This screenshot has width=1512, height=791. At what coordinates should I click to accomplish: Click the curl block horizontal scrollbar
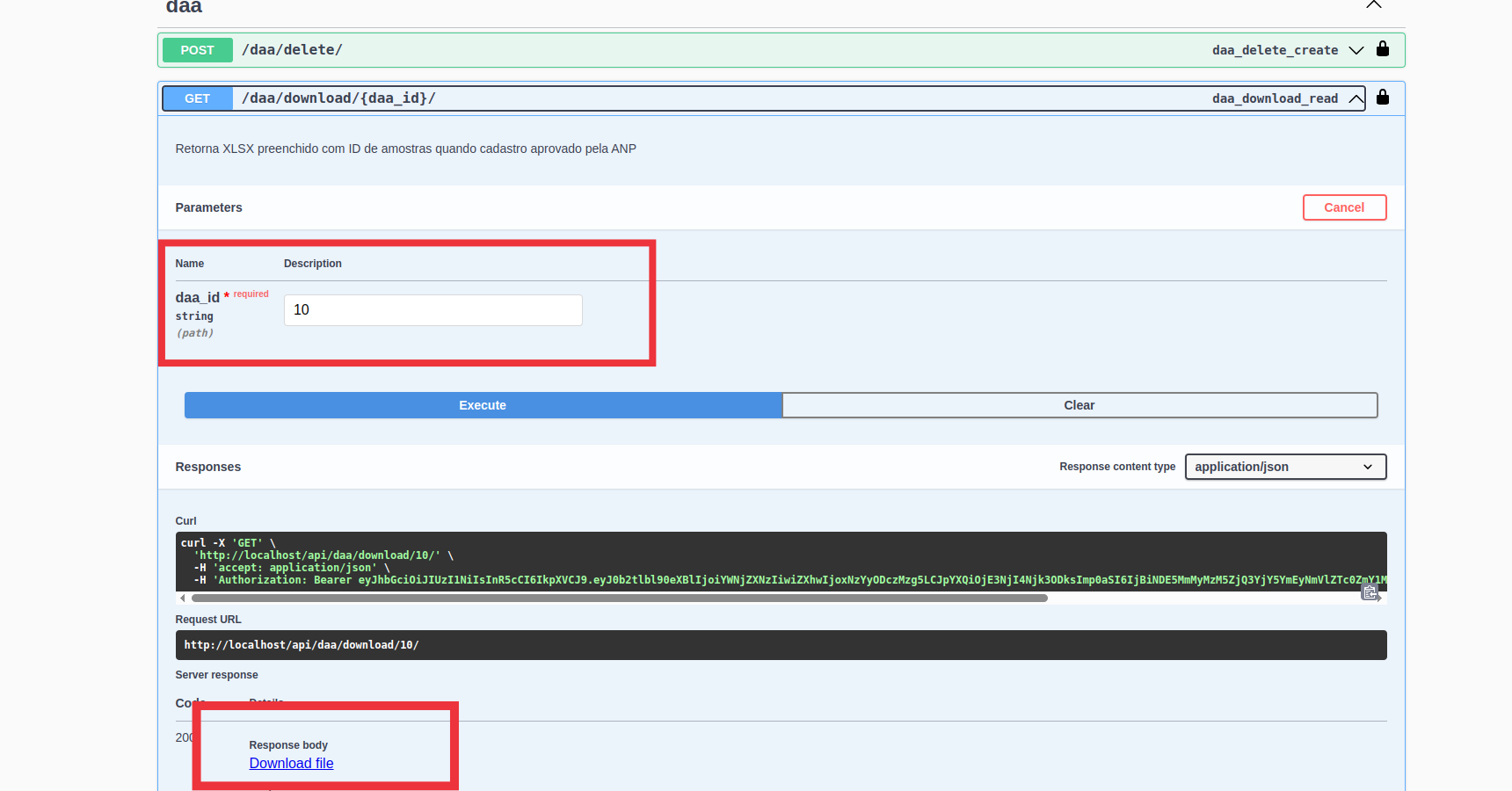(x=619, y=599)
